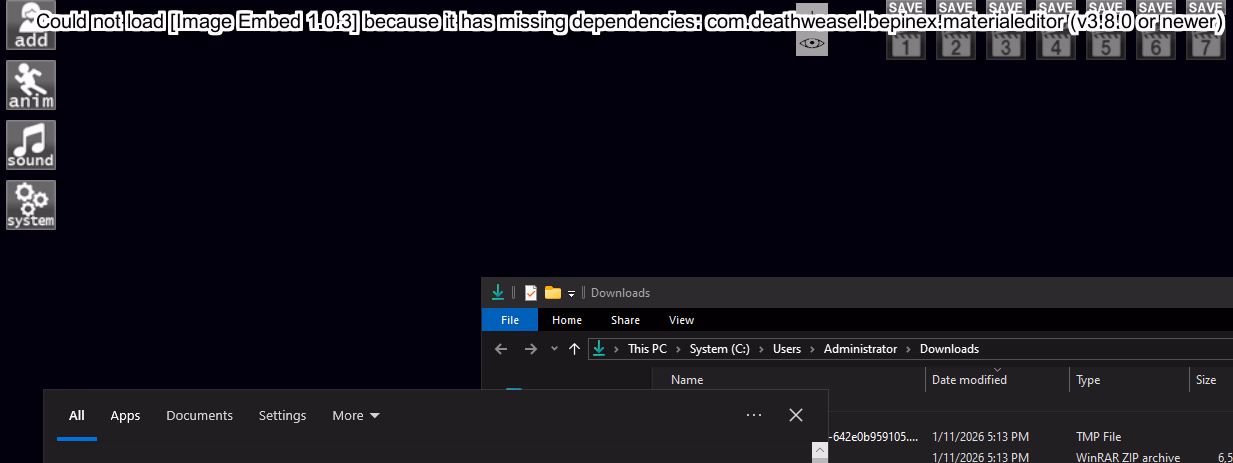Expand the More dropdown in search
The width and height of the screenshot is (1233, 463).
pos(356,416)
